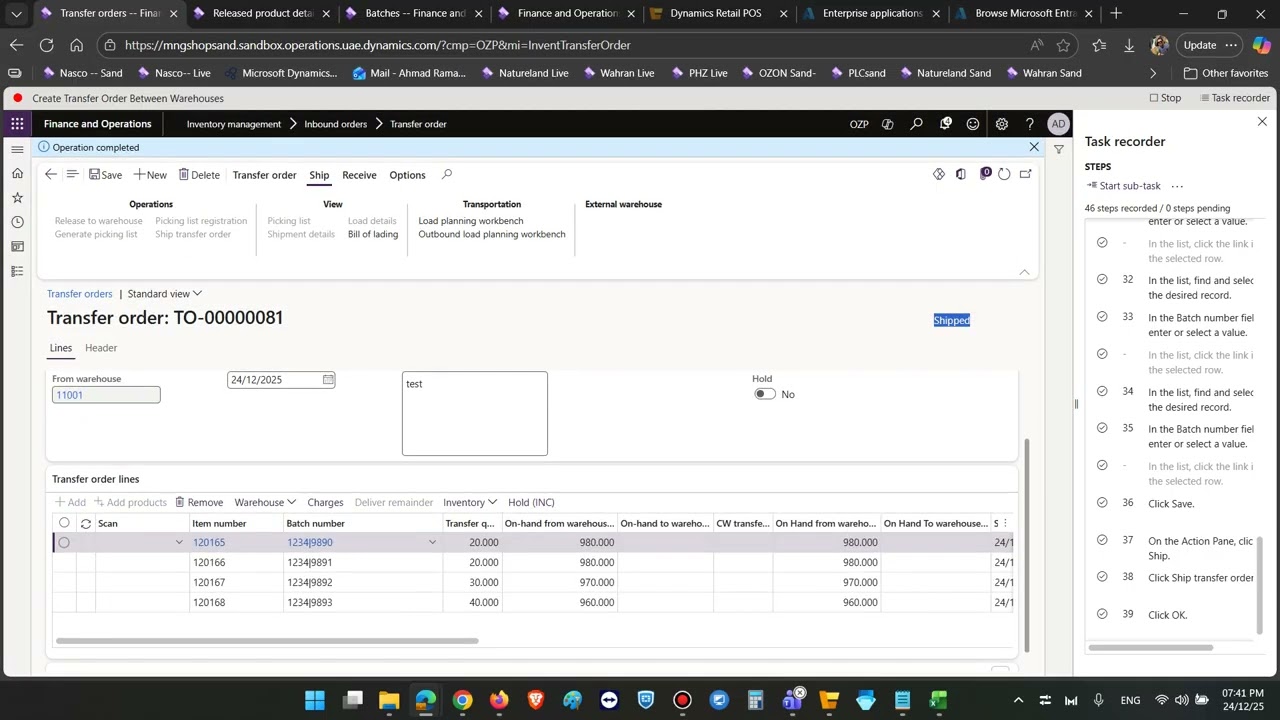Click Delete on the action pane
The image size is (1280, 720).
[199, 175]
